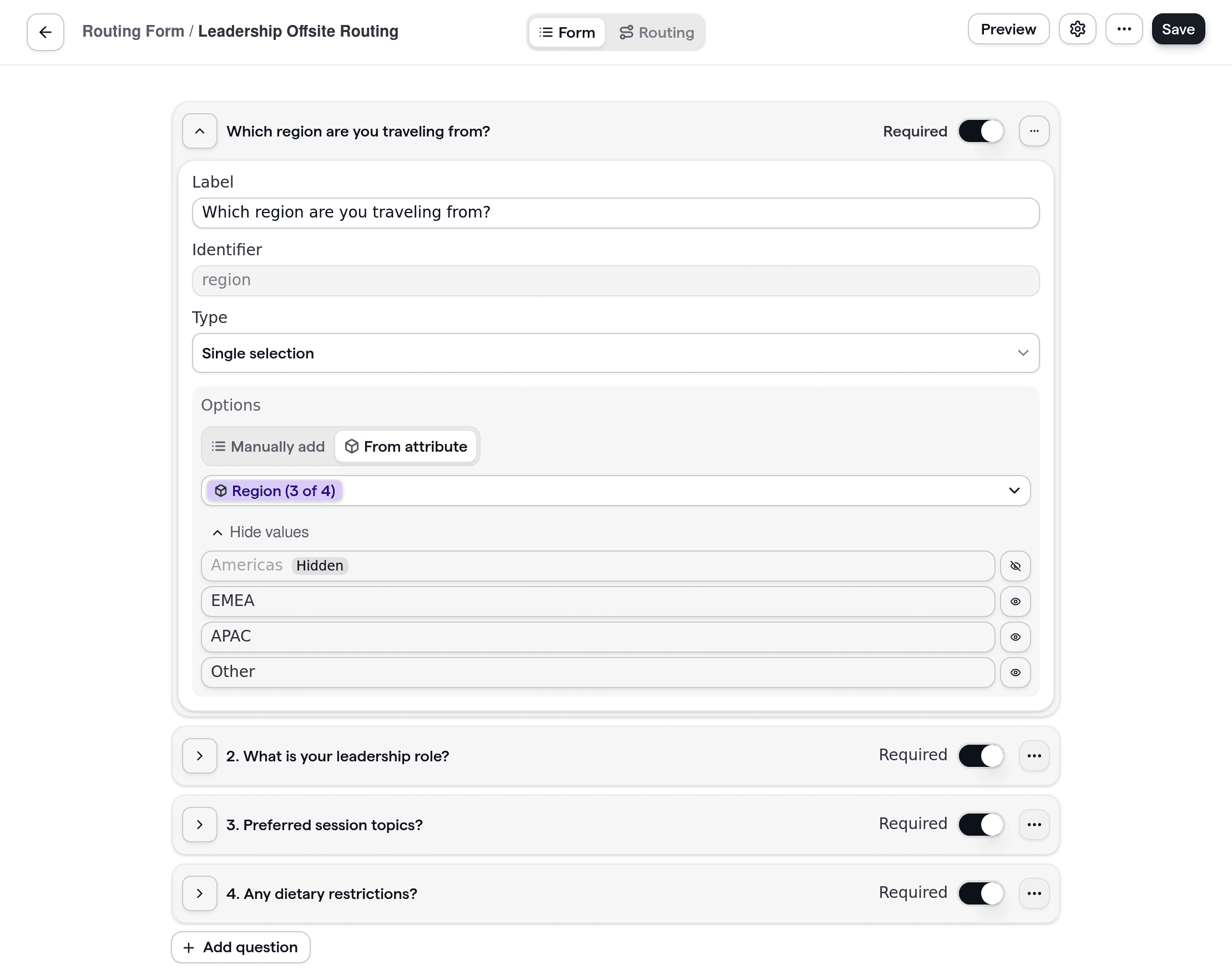Open the ellipsis menu for question 2

pos(1034,755)
